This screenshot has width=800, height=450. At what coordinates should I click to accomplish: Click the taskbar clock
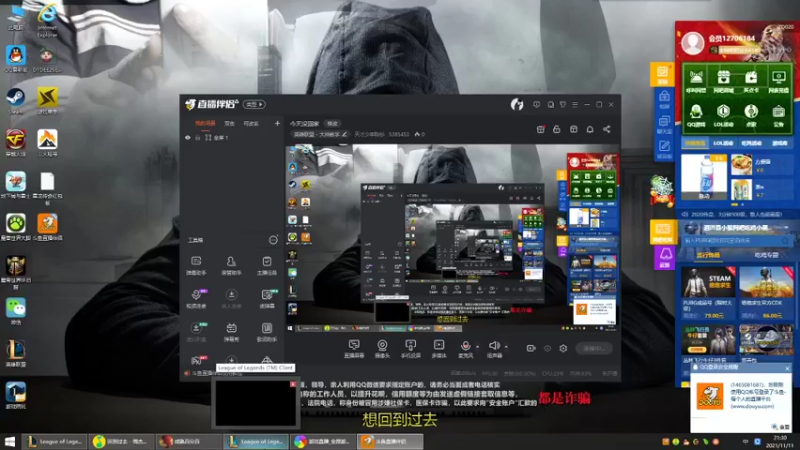click(780, 442)
